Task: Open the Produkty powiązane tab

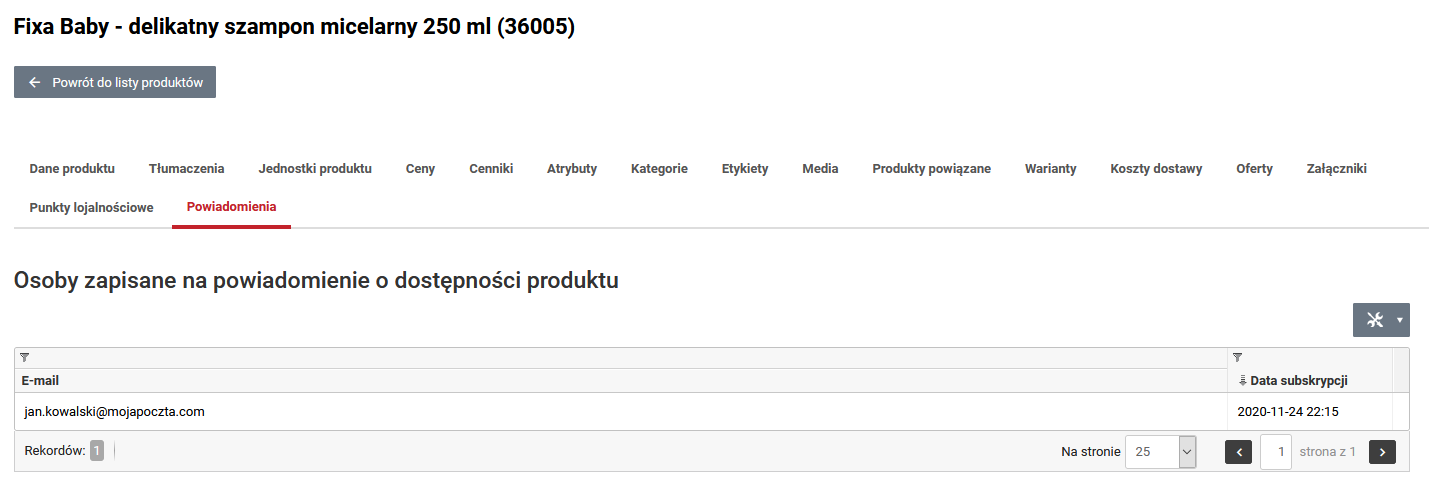Action: 931,168
